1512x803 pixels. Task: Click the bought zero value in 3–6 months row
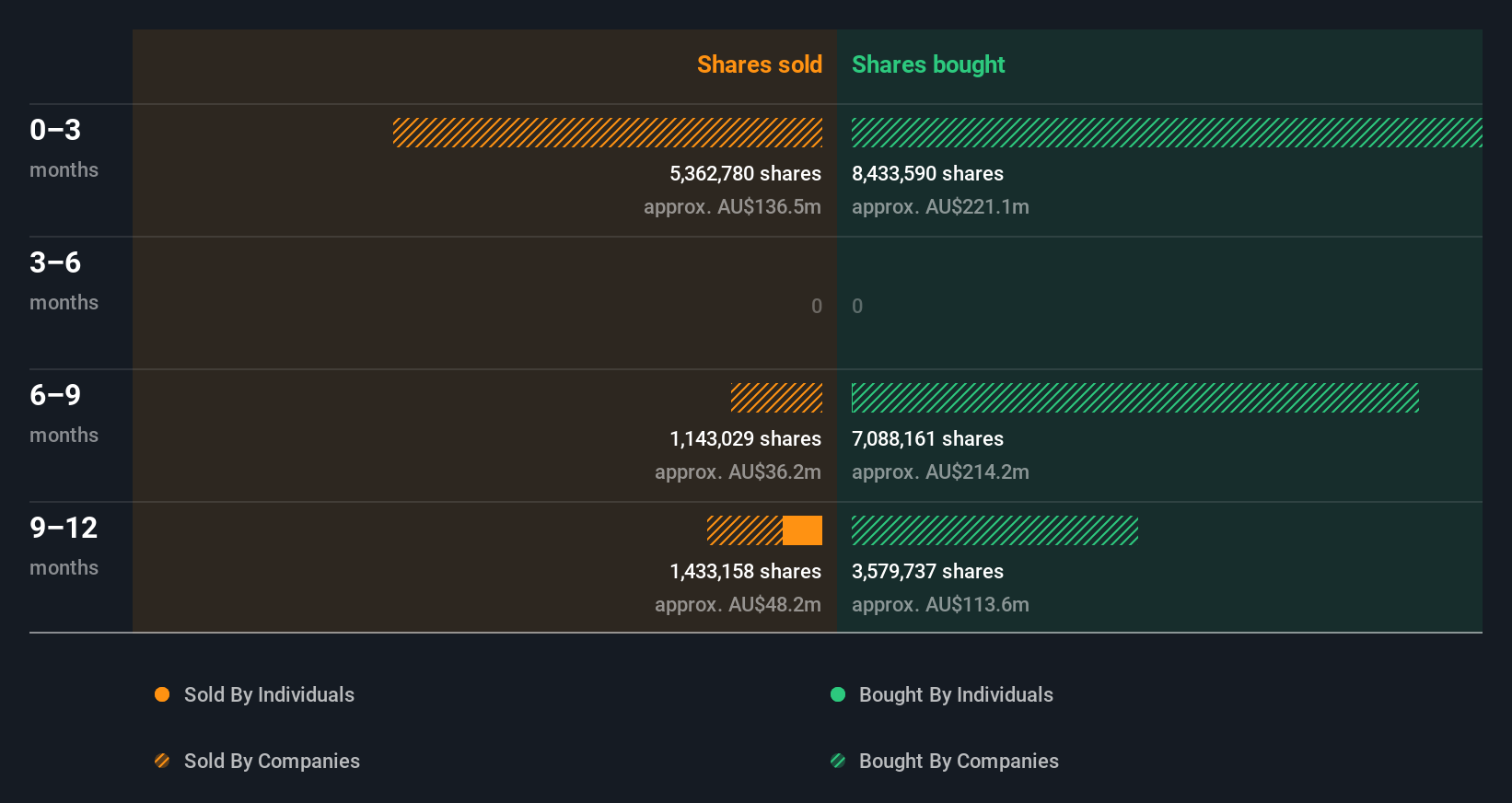[857, 306]
